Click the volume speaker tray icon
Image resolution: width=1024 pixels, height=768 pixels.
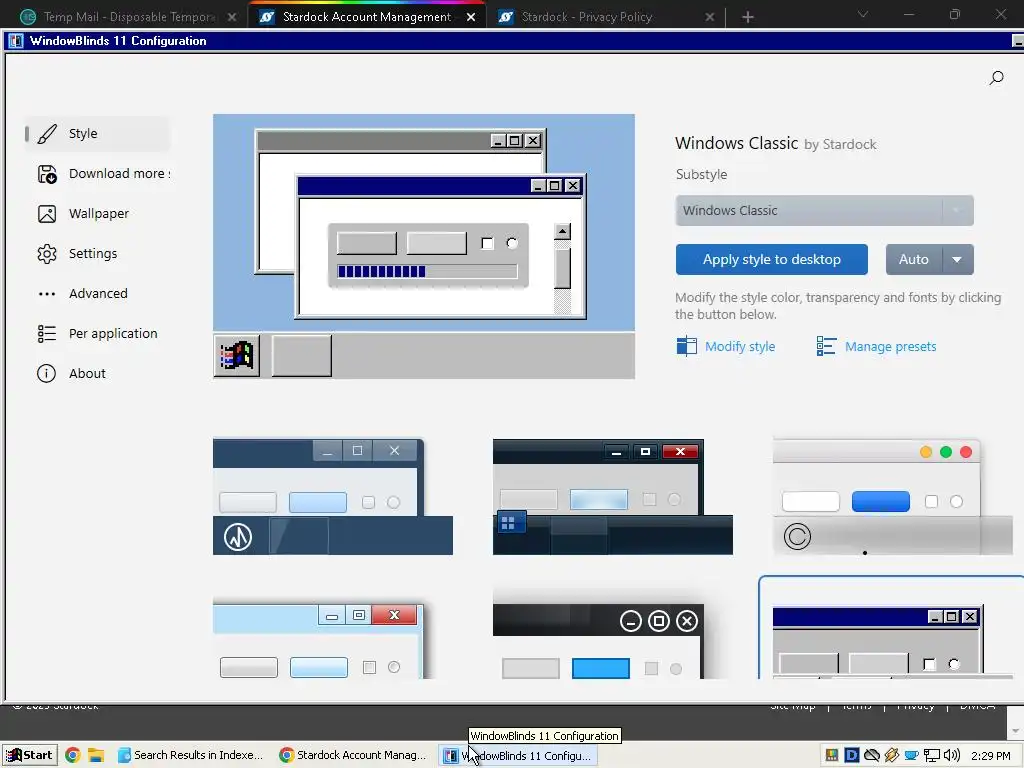[x=952, y=756]
